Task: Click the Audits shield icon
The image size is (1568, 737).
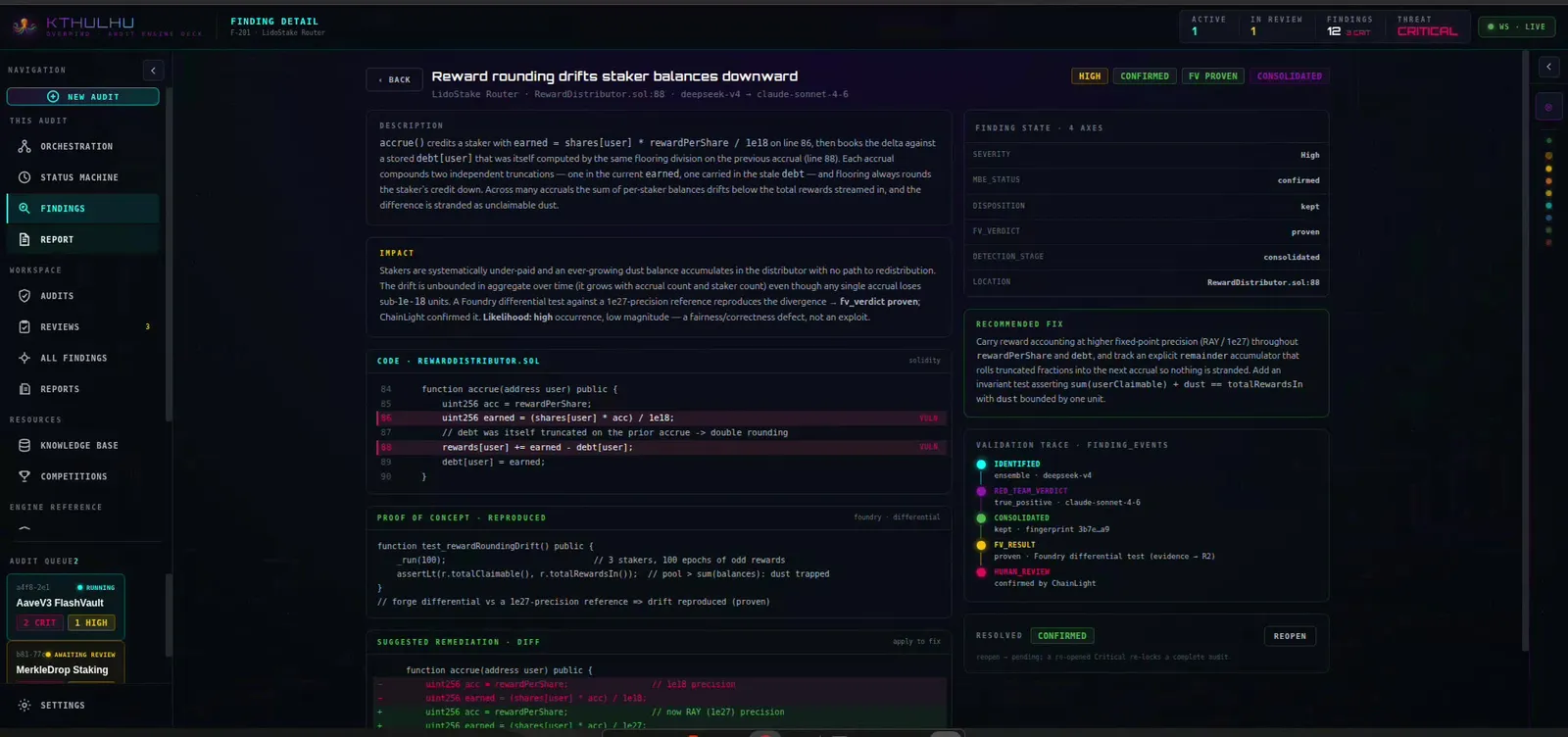Action: [x=24, y=296]
